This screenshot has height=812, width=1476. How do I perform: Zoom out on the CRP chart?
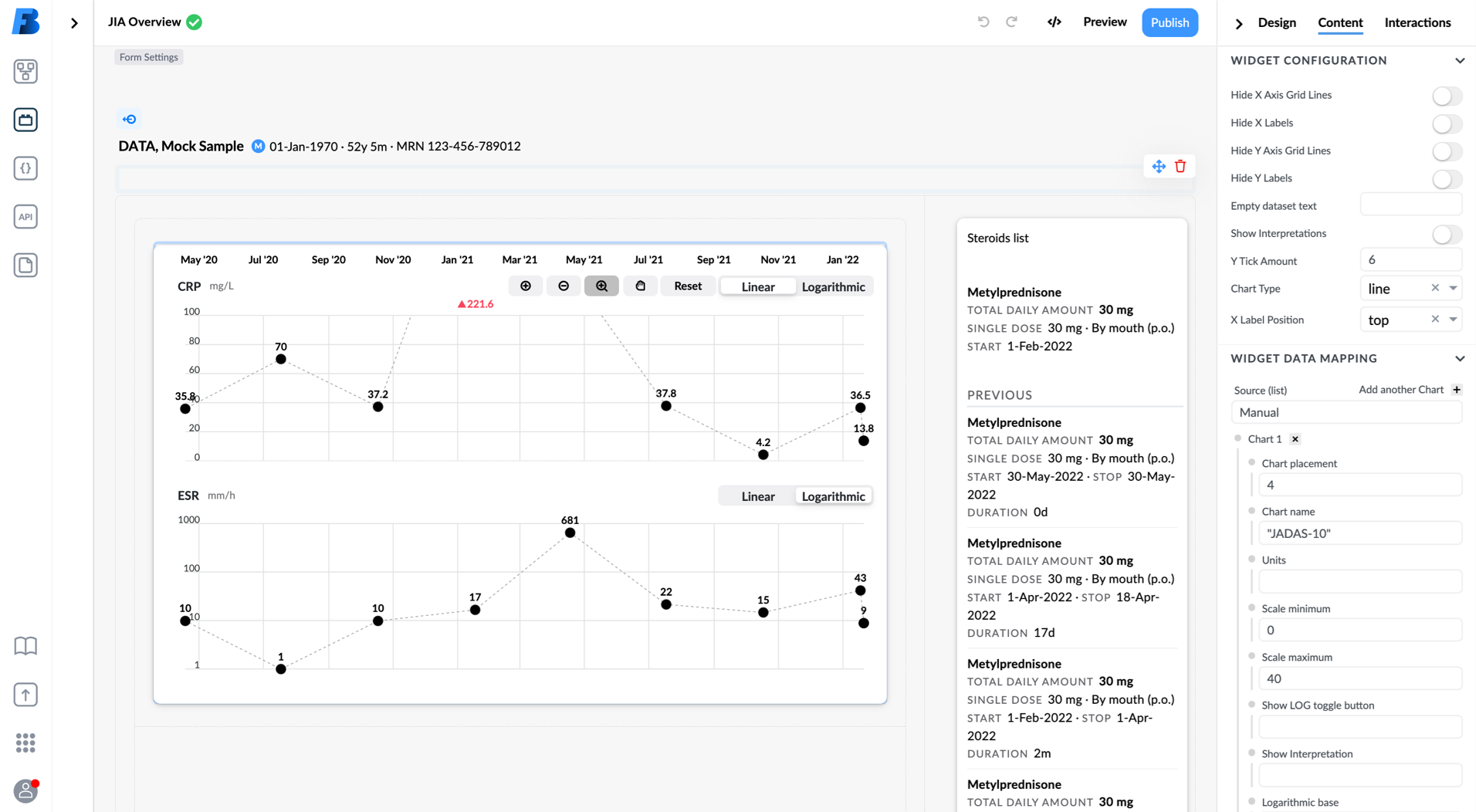coord(564,286)
